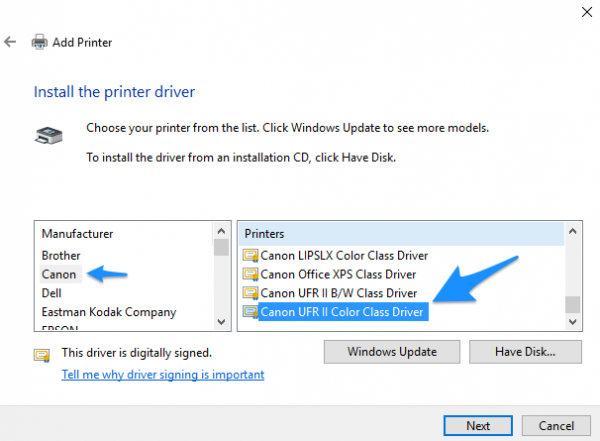
Task: Close the Add Printer dialog
Action: 587,12
